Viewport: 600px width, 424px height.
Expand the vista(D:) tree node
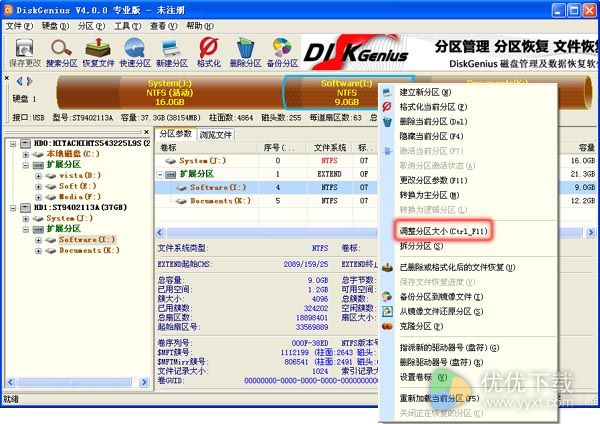click(38, 176)
